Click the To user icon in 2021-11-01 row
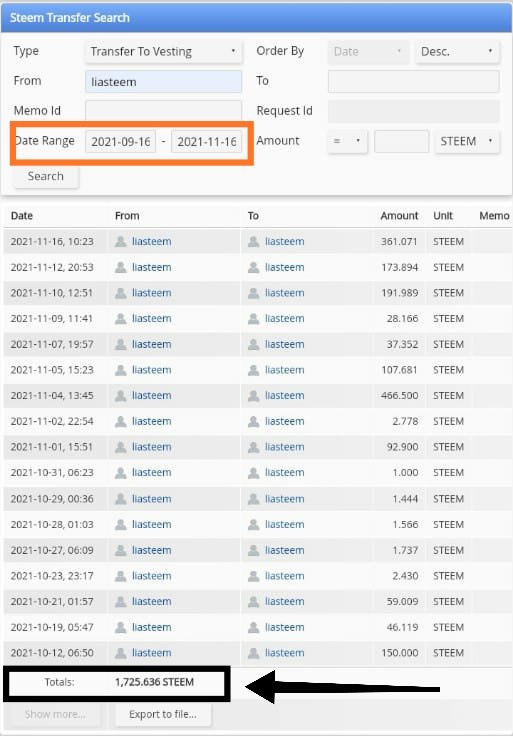This screenshot has width=513, height=736. (x=253, y=447)
